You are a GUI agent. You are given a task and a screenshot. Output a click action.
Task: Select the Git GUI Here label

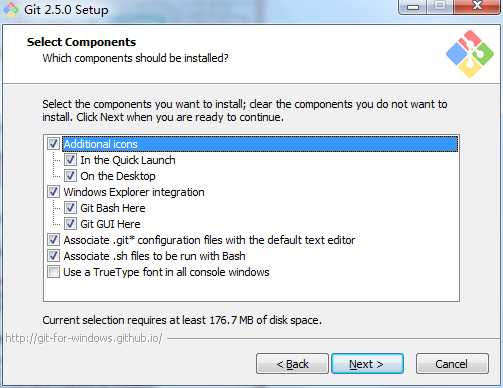tap(110, 224)
